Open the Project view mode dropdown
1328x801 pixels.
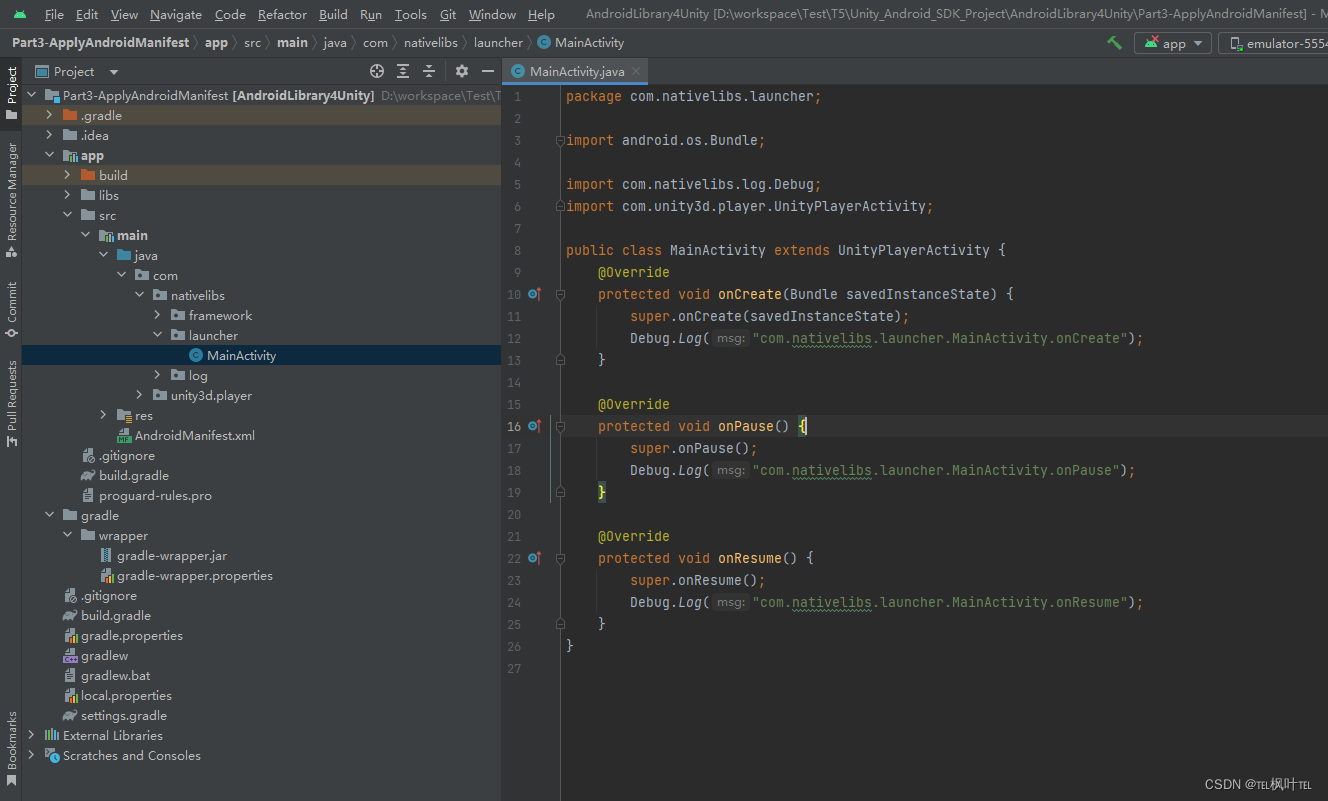tap(111, 71)
